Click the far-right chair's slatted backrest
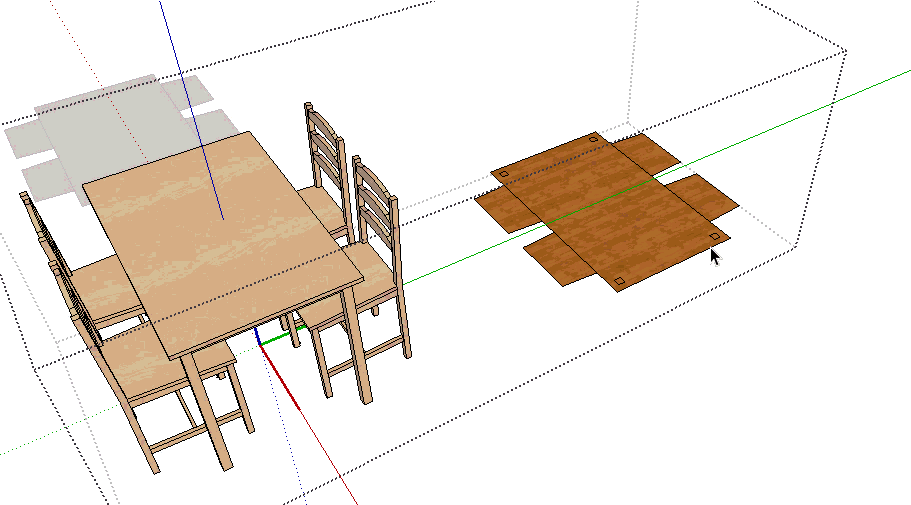Viewport: 911px width, 505px height. coord(325,148)
